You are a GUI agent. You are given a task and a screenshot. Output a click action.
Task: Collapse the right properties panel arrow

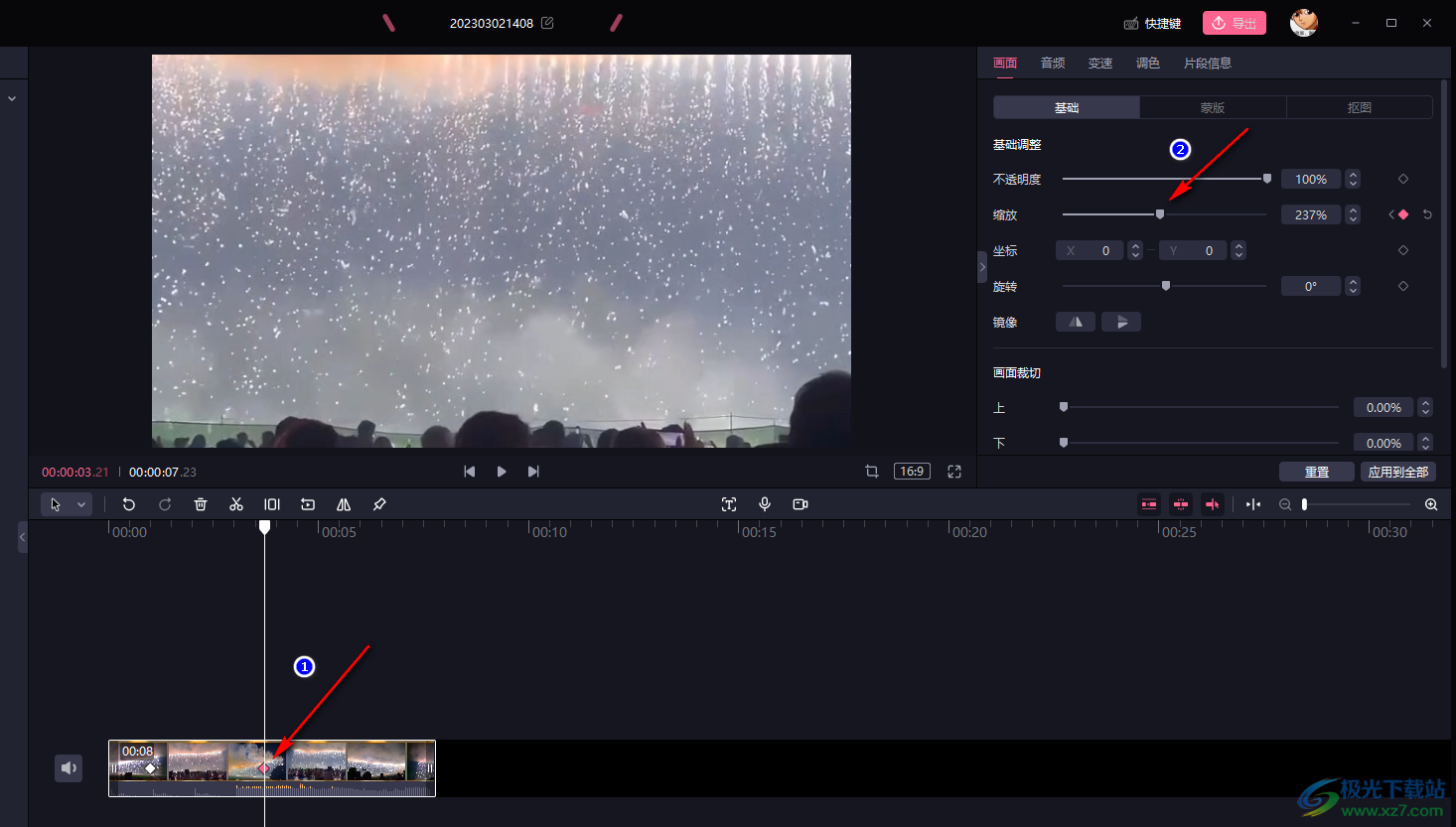click(982, 267)
